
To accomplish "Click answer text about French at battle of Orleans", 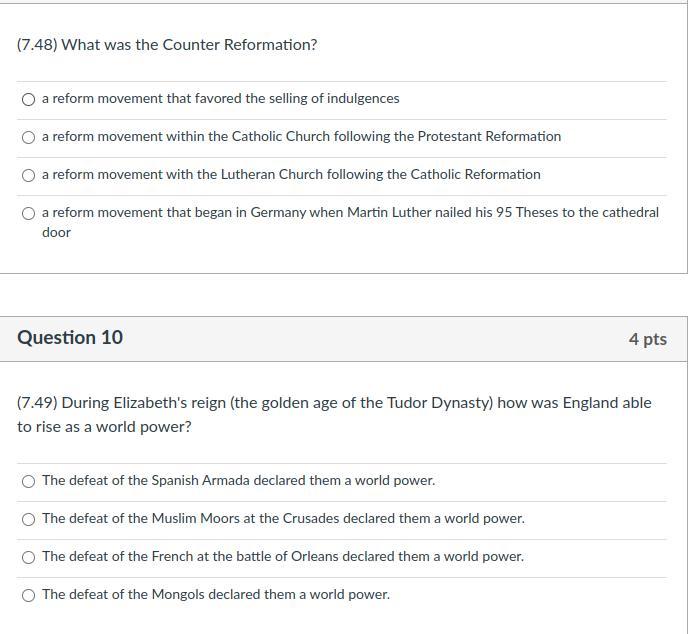I will (283, 557).
